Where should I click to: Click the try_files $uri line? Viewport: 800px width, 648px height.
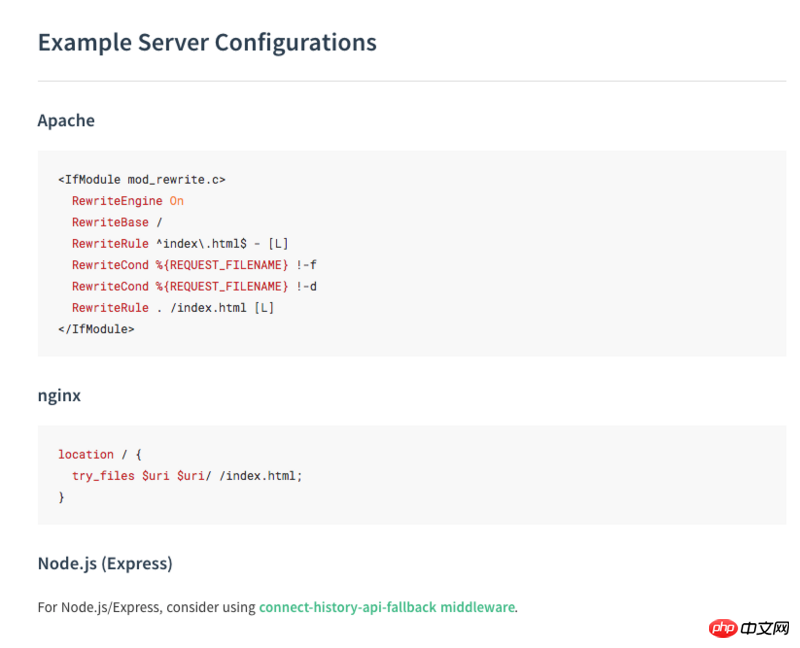pyautogui.click(x=186, y=476)
